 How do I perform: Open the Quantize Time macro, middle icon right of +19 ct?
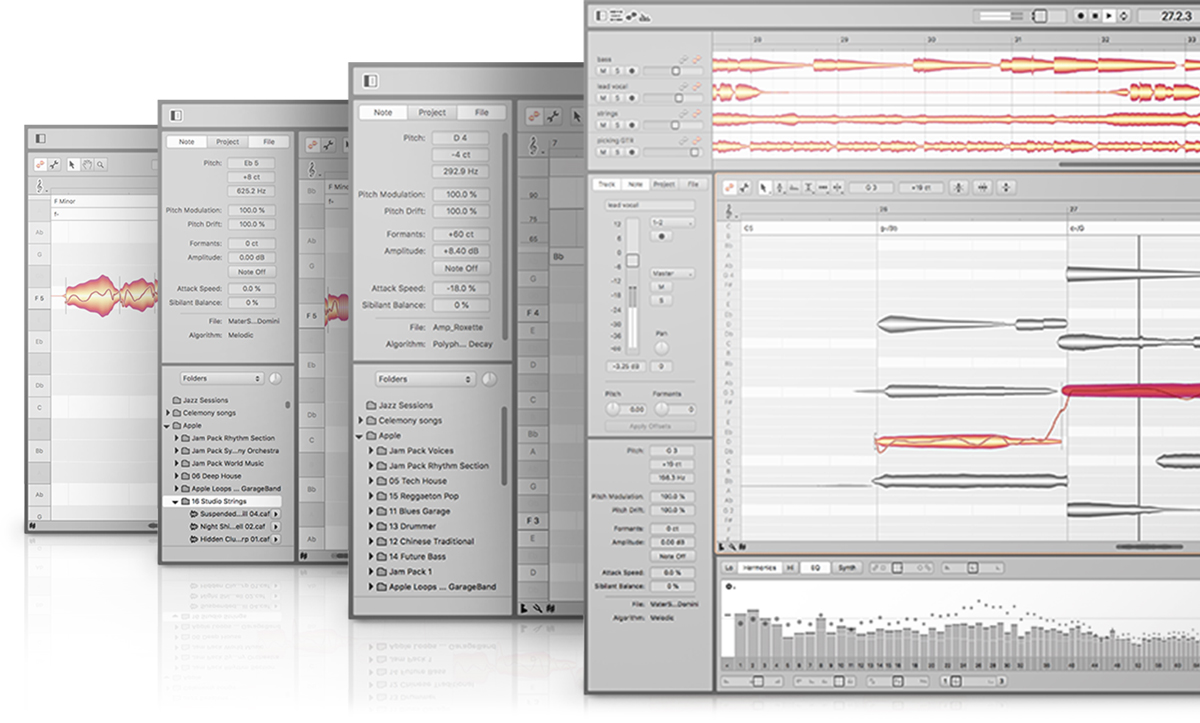coord(983,187)
